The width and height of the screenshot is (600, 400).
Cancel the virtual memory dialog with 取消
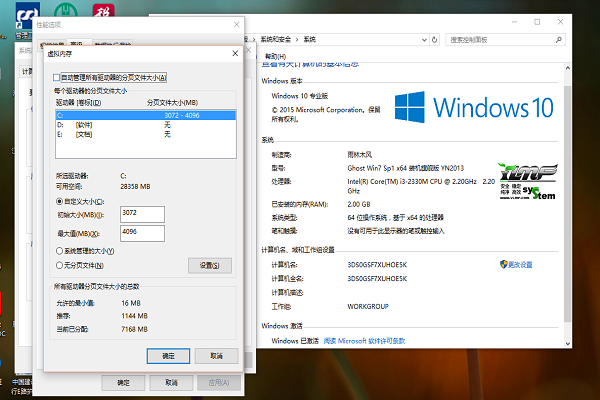(217, 356)
